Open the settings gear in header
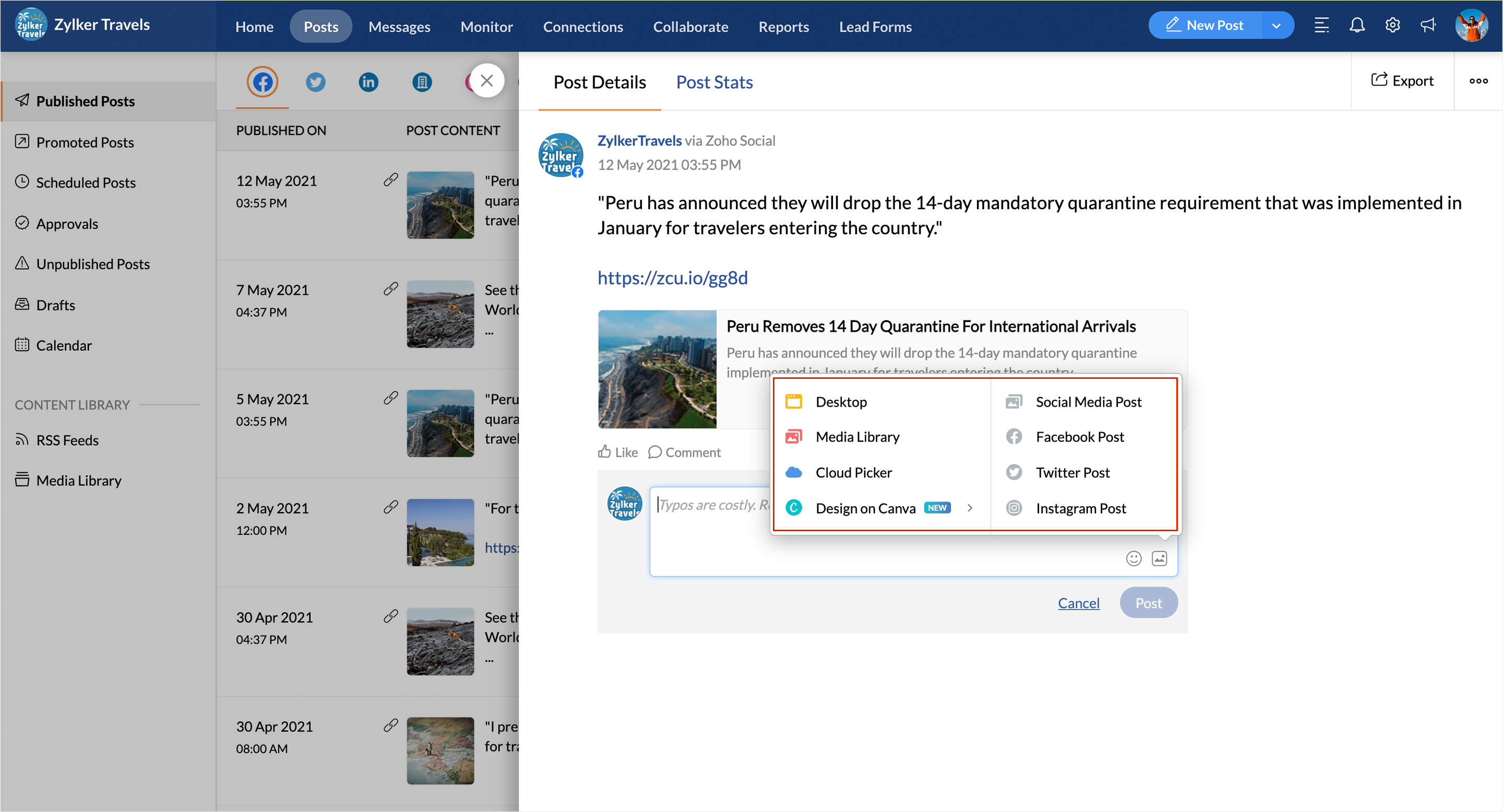 click(x=1393, y=25)
